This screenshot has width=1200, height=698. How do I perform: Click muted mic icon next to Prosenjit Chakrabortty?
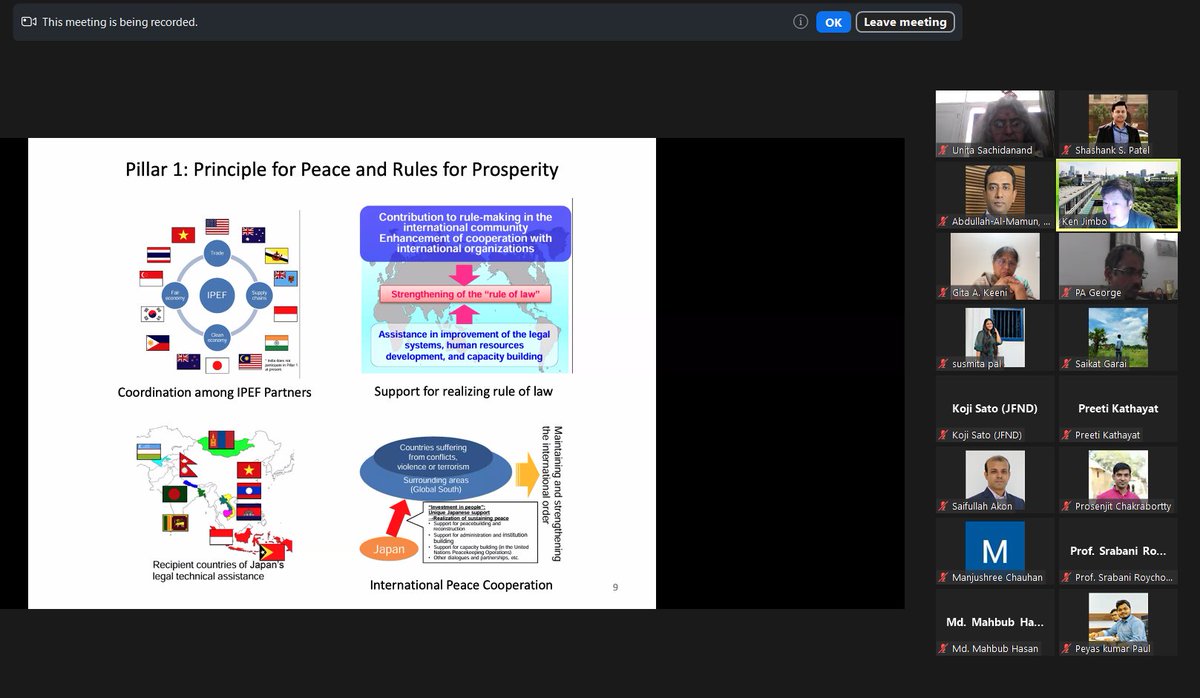1067,506
